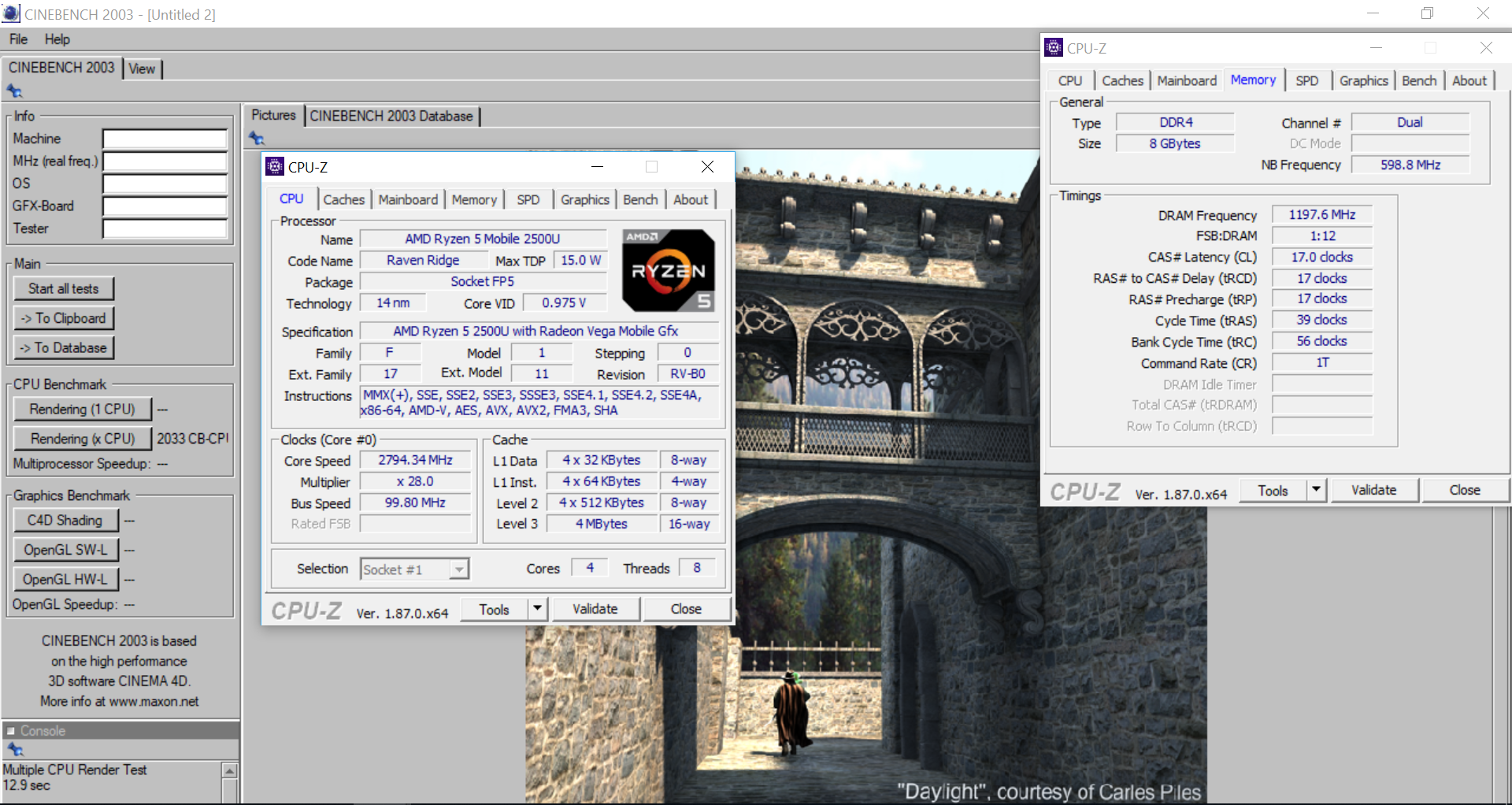Click the CPU-Z title icon in Memory window
Screen dimensions: 1512x805
coord(1054,48)
